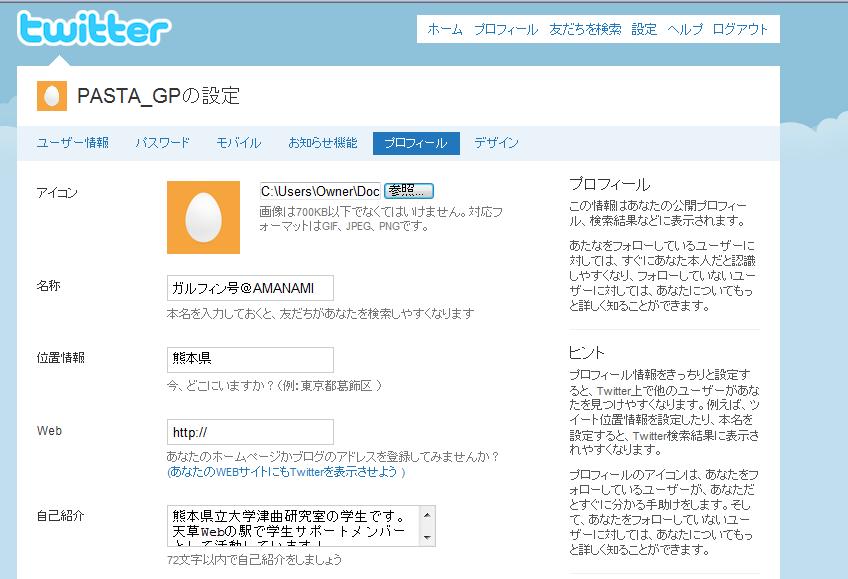Click the ヒント sidebar heading
Screen dimensions: 848x579
(x=586, y=353)
